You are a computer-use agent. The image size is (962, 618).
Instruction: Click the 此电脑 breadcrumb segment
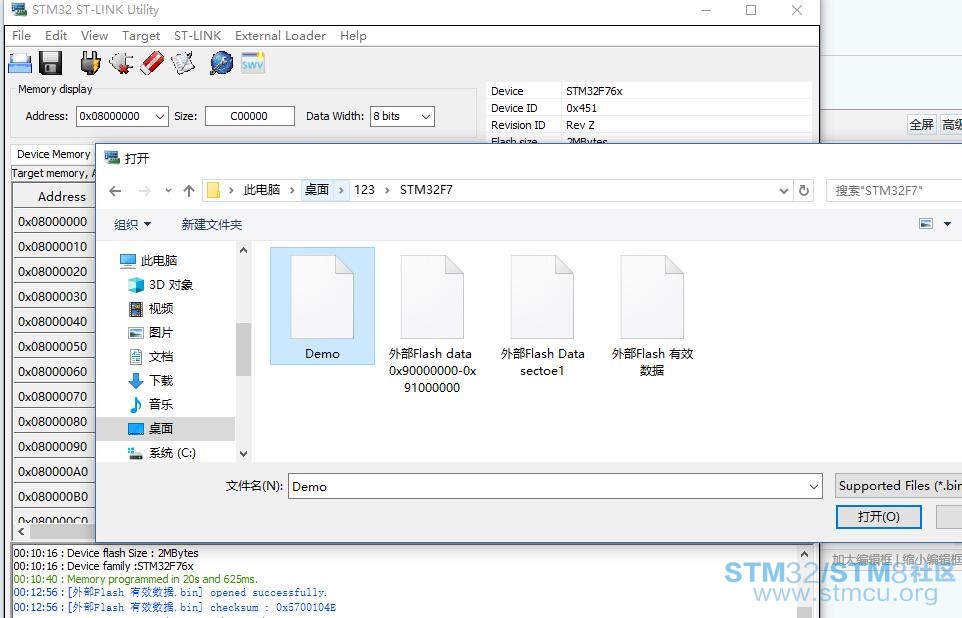[262, 190]
